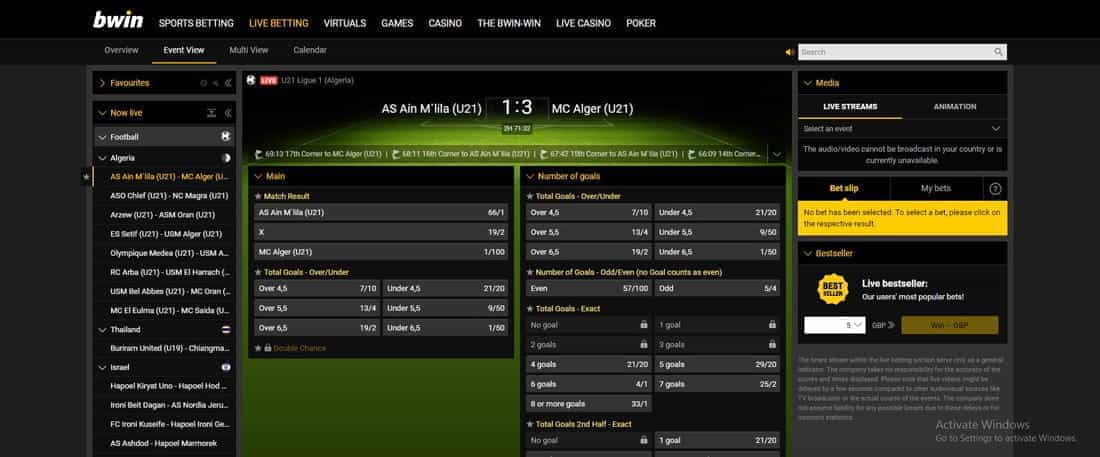Click the Algeria flag icon

point(226,158)
